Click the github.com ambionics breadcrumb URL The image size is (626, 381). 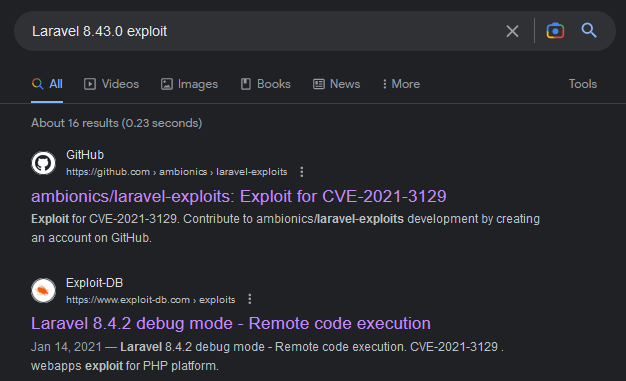(176, 172)
